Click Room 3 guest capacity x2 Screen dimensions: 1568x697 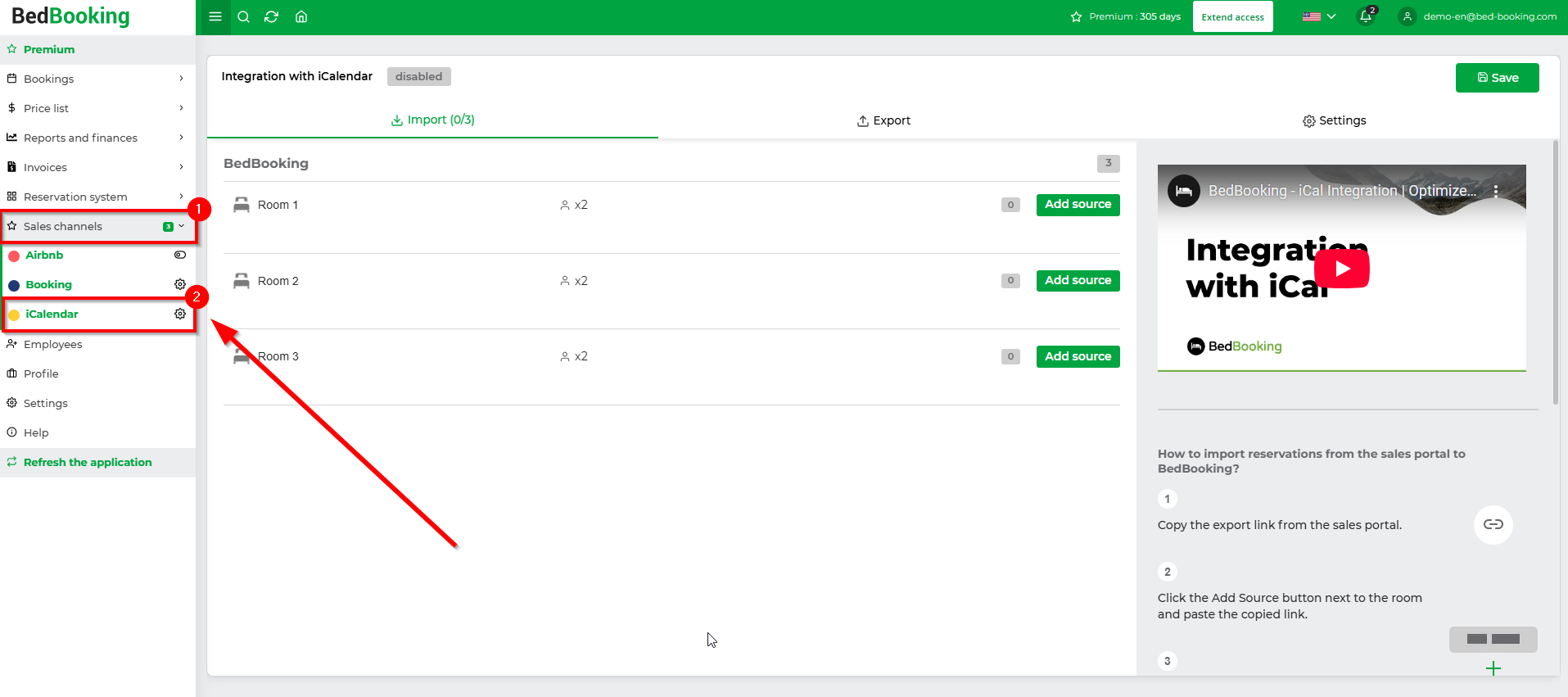574,357
